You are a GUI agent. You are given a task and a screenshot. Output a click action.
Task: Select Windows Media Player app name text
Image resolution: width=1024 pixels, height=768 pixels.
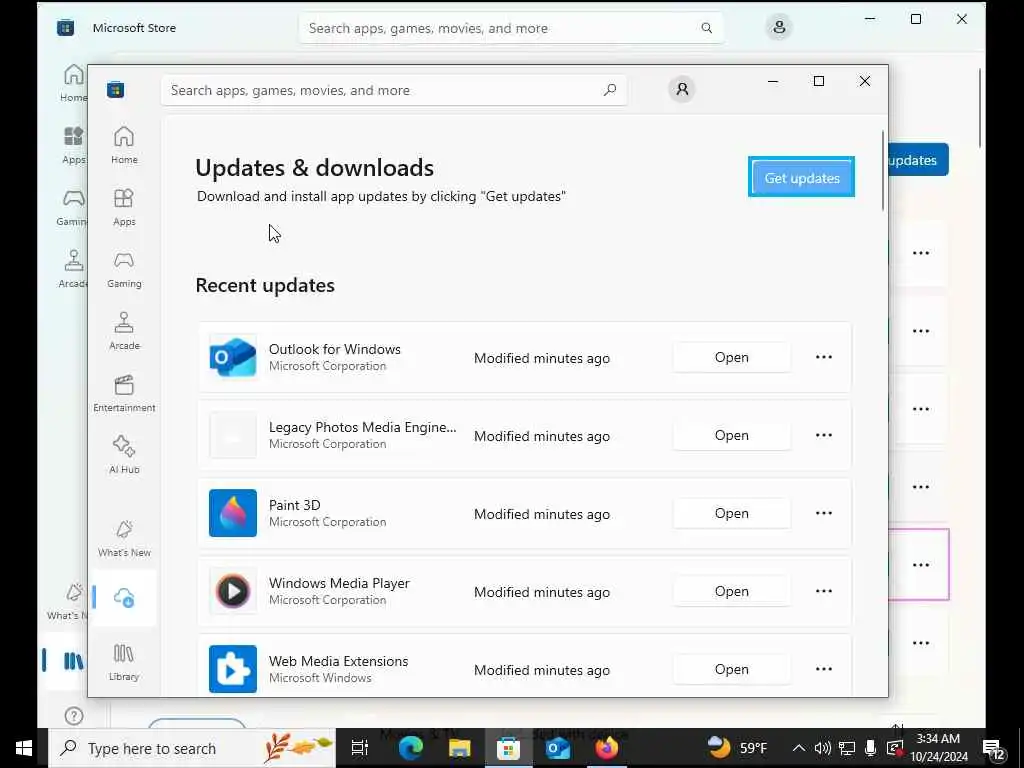[339, 583]
